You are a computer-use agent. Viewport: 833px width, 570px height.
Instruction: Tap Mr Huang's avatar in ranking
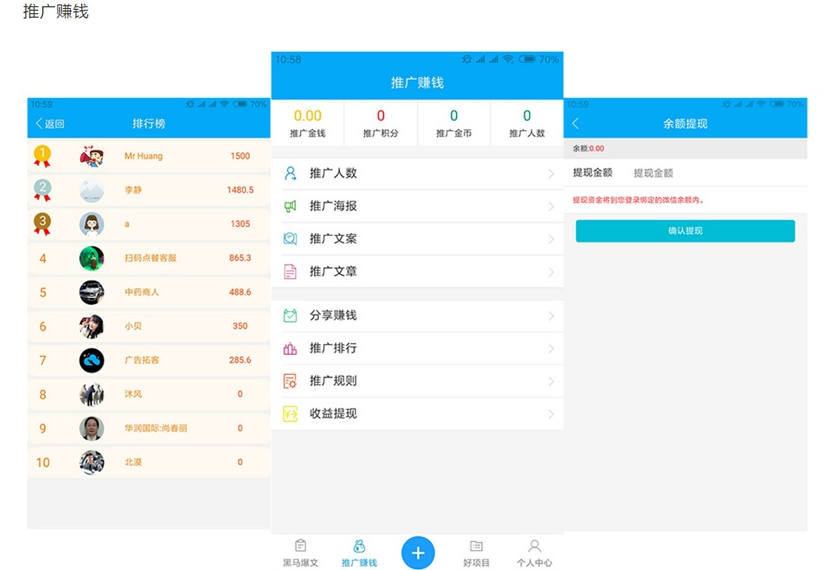click(x=91, y=156)
